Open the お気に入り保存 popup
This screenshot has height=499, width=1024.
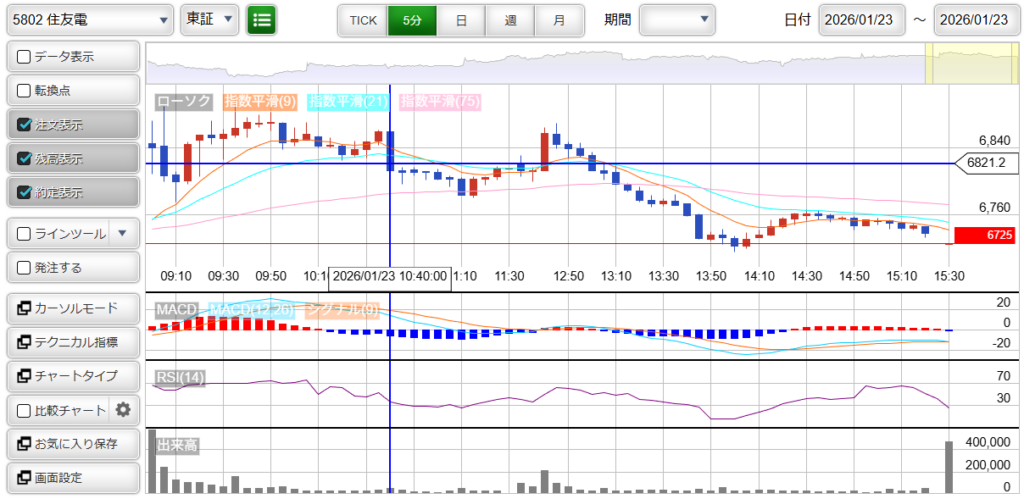click(72, 444)
